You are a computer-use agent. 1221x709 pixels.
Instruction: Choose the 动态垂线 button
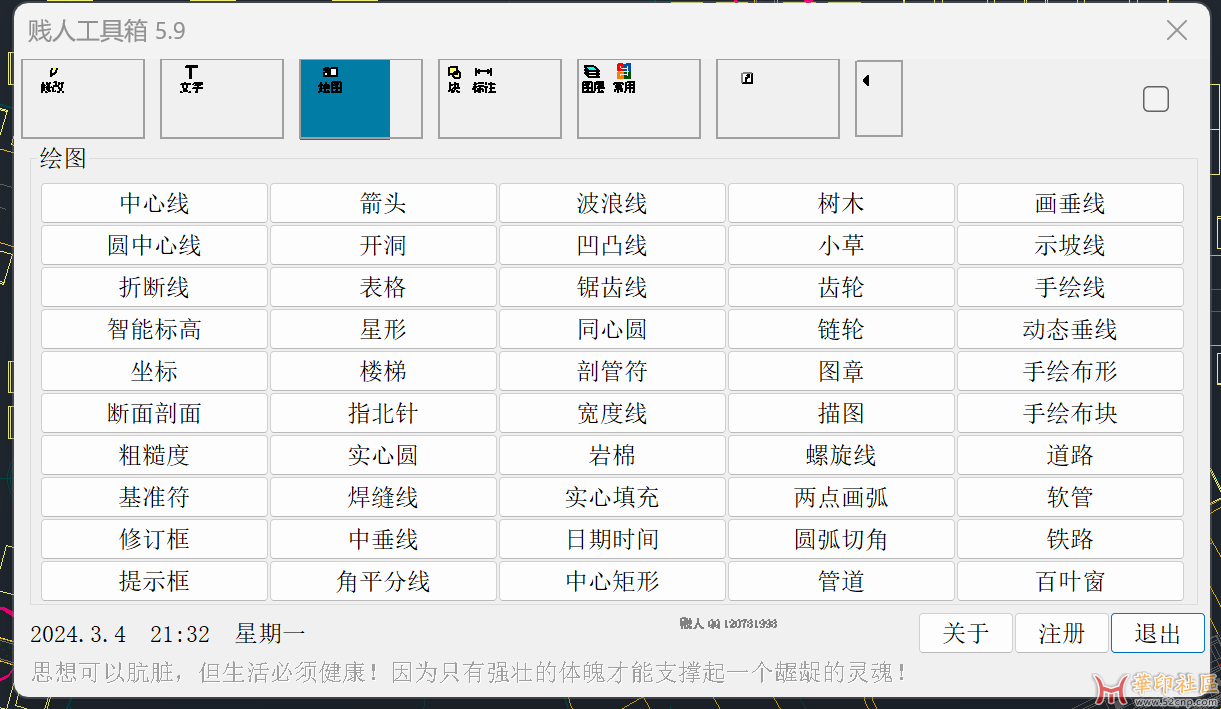[1070, 329]
